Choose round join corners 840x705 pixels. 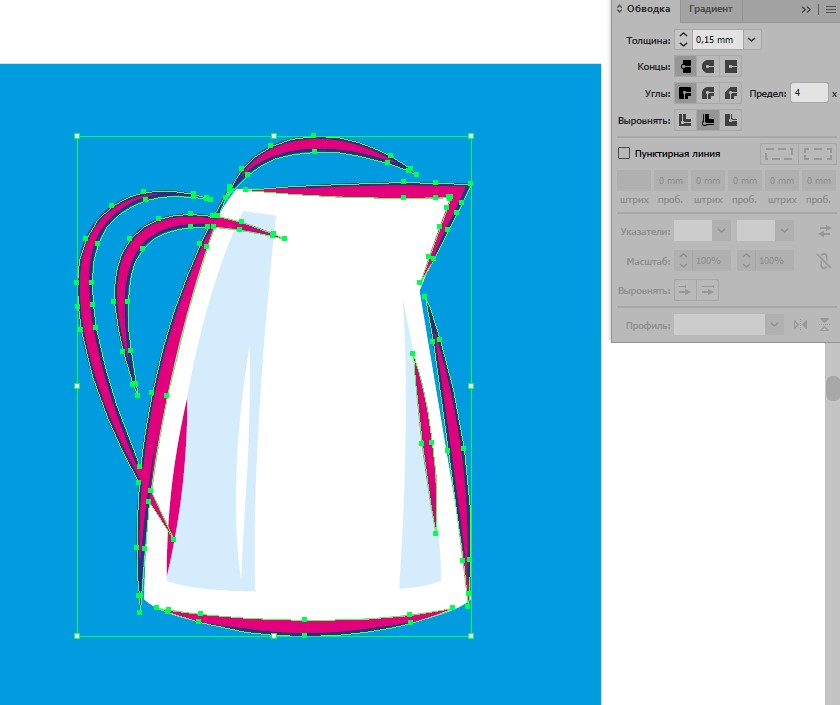(x=708, y=93)
